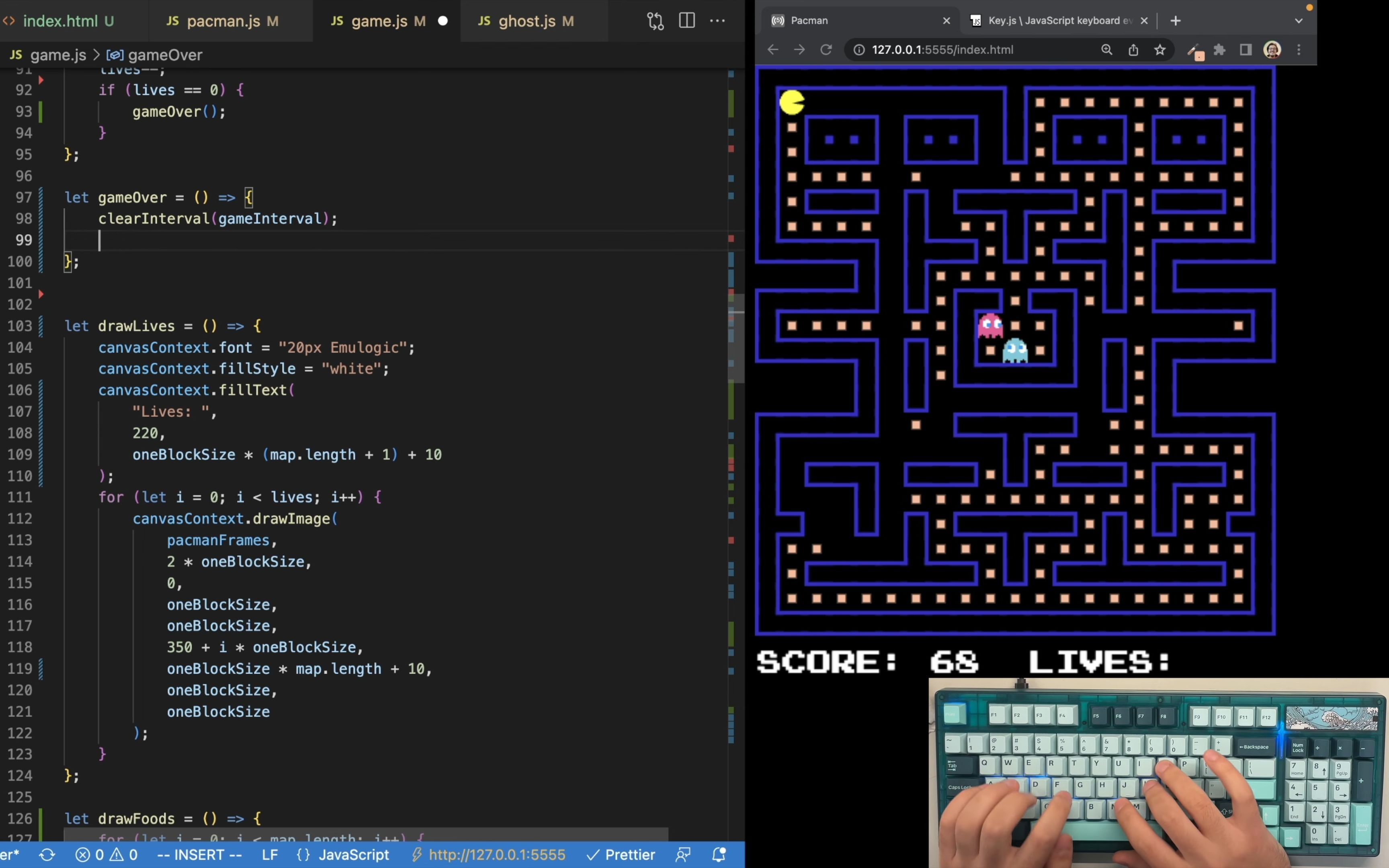The image size is (1389, 868).
Task: Open a new browser tab
Action: (1176, 20)
